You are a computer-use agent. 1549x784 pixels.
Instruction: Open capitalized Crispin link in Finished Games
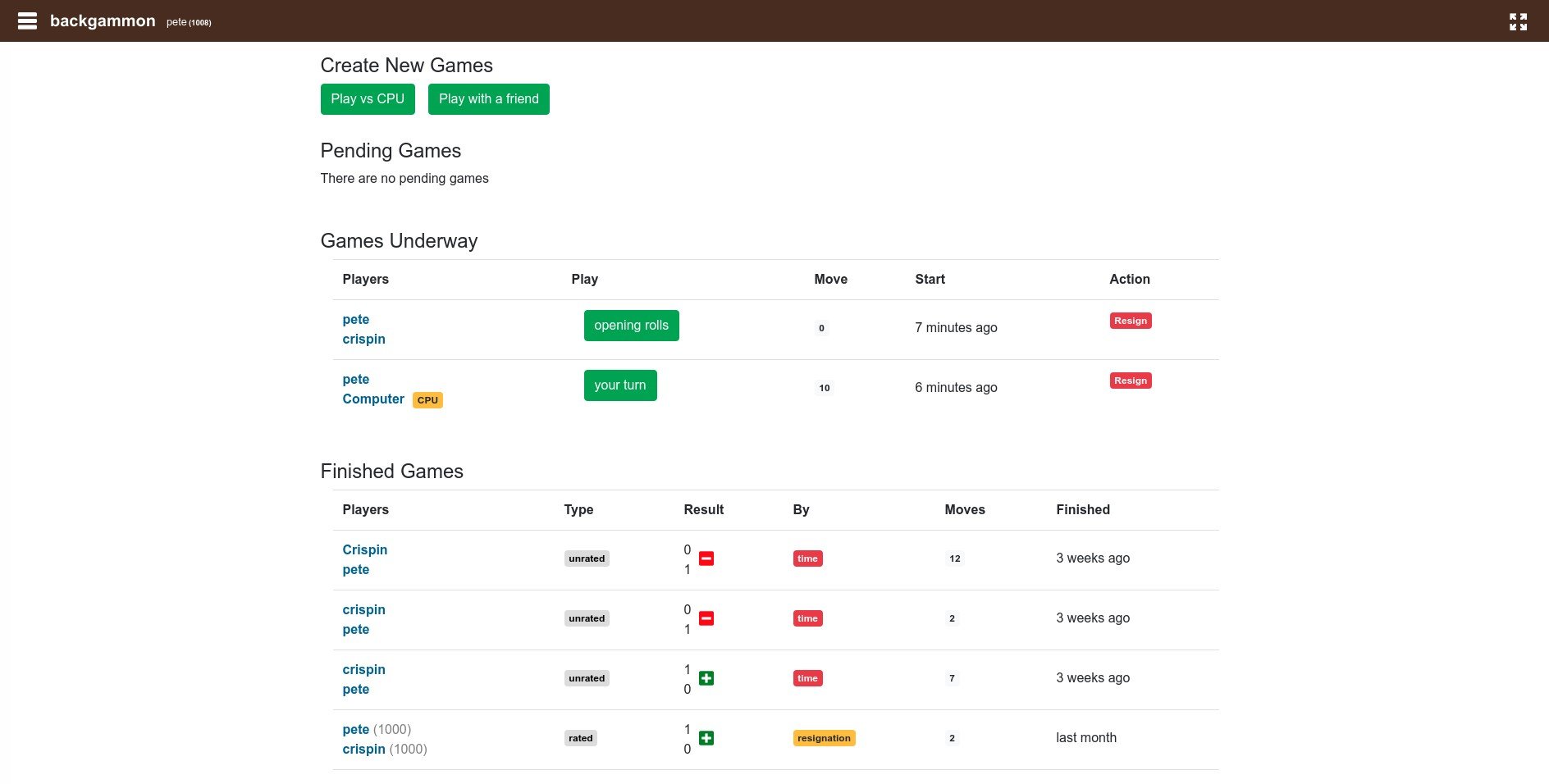click(365, 550)
